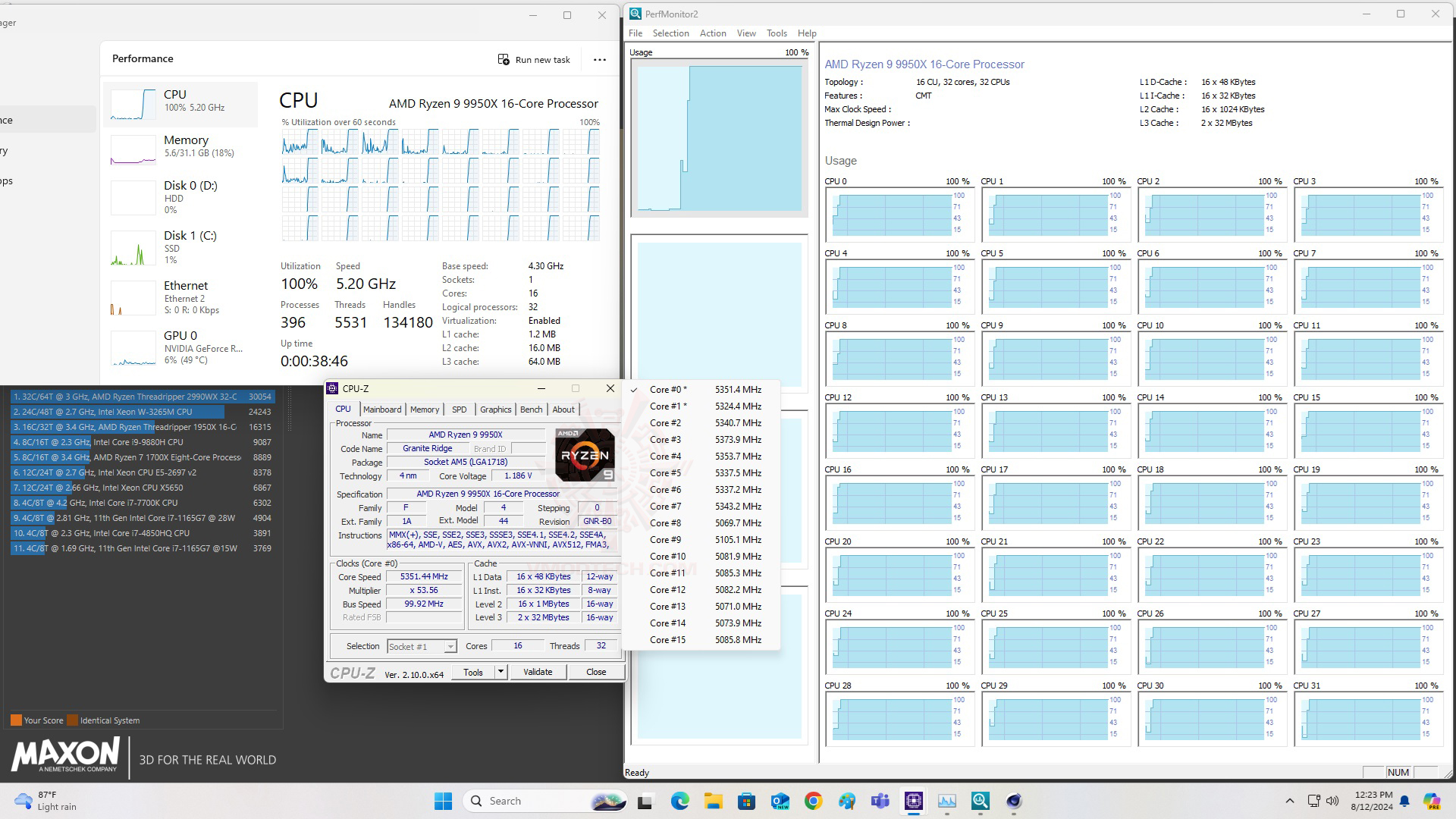
Task: Open Microsoft Edge from the taskbar
Action: (x=679, y=801)
